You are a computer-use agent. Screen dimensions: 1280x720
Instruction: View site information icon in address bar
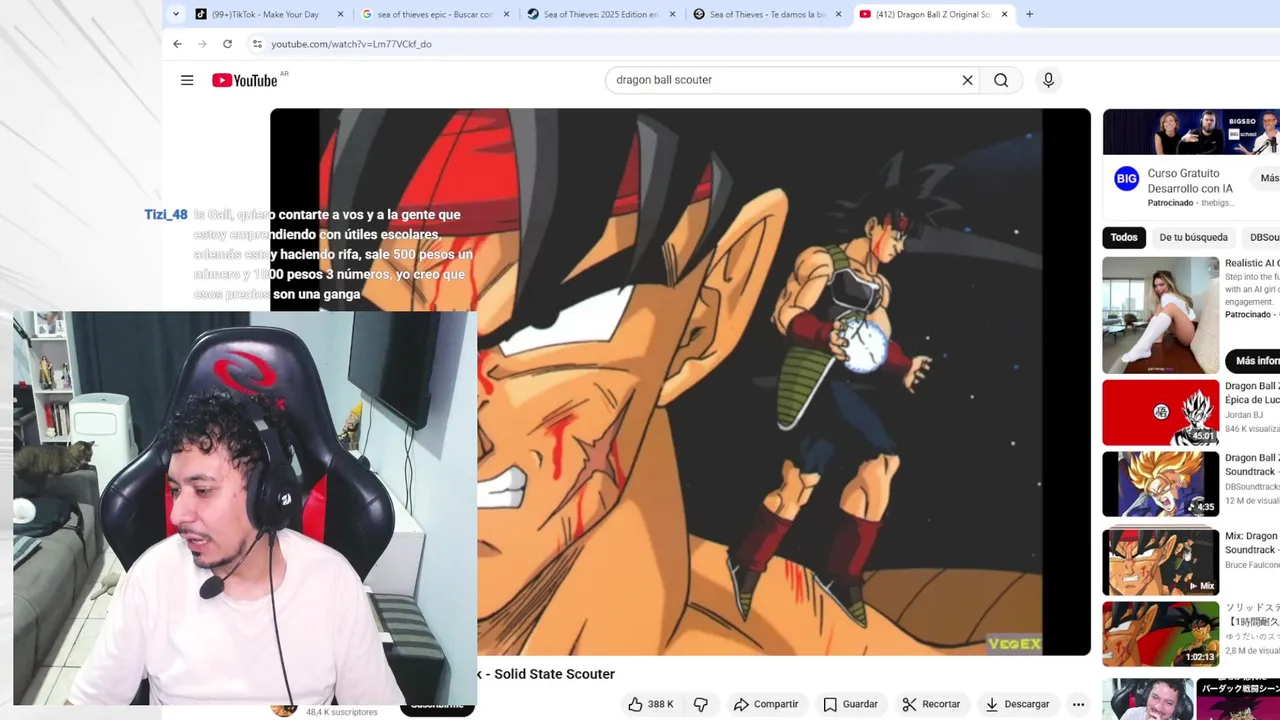tap(257, 44)
